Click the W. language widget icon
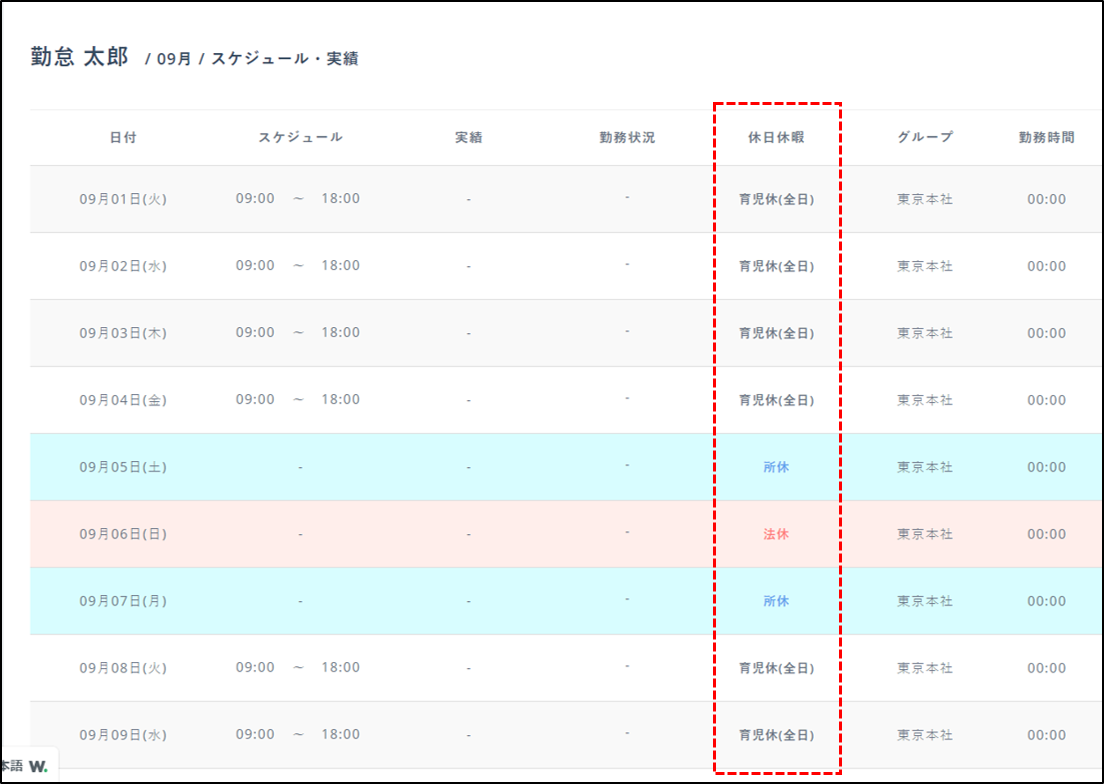This screenshot has width=1104, height=784. 38,766
